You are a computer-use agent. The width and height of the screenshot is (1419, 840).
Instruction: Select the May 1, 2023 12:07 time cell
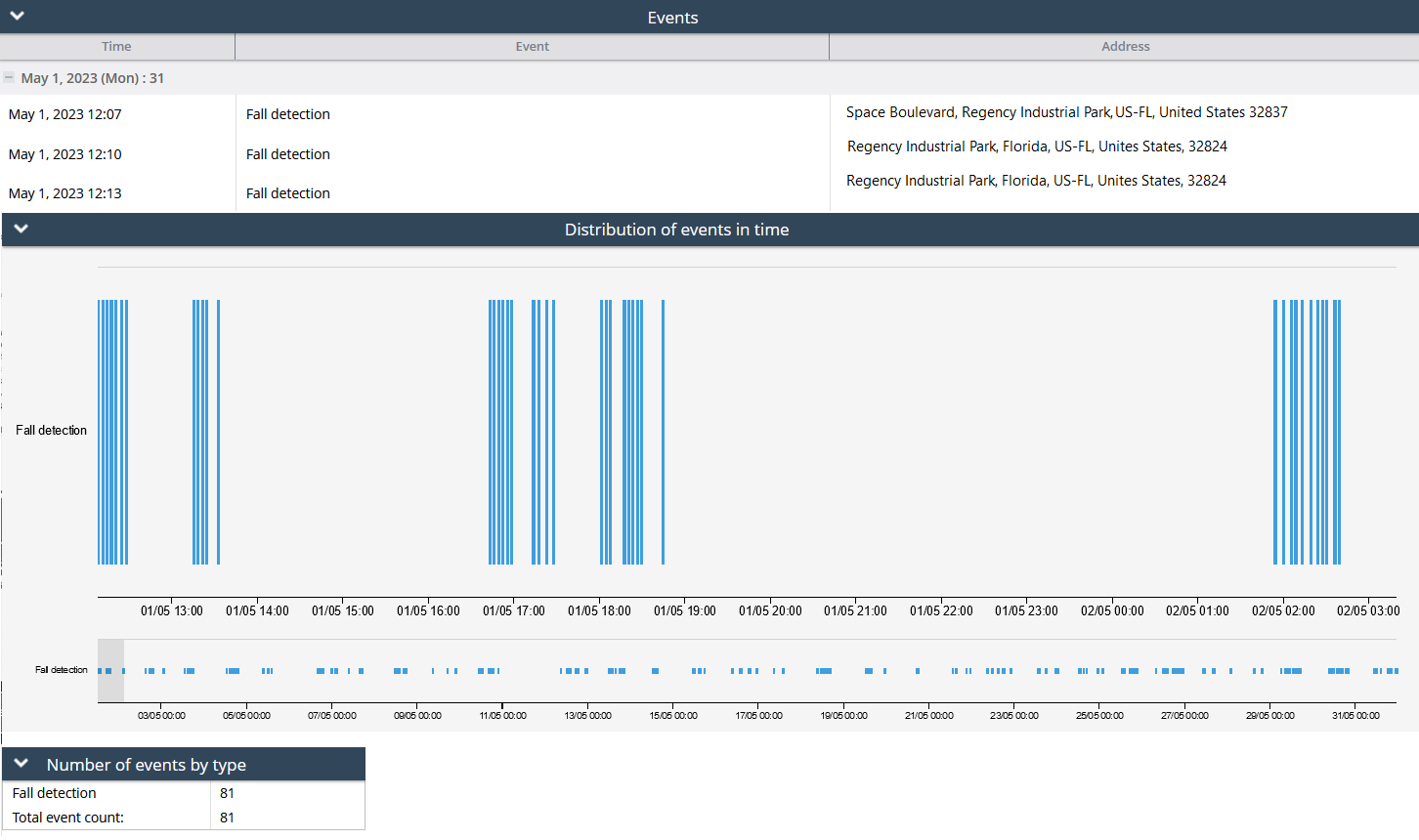65,114
